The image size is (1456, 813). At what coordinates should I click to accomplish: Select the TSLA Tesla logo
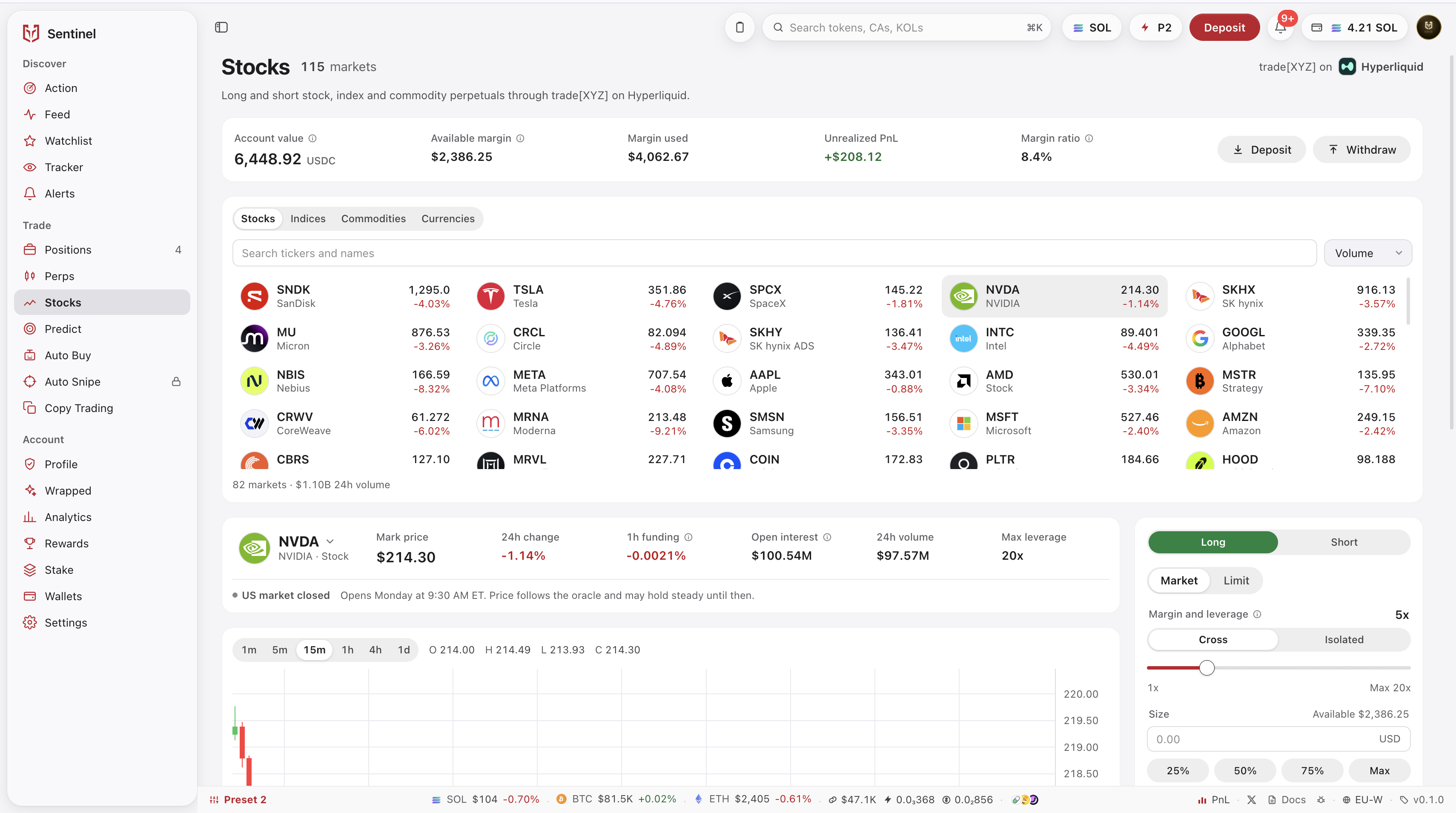pyautogui.click(x=490, y=296)
